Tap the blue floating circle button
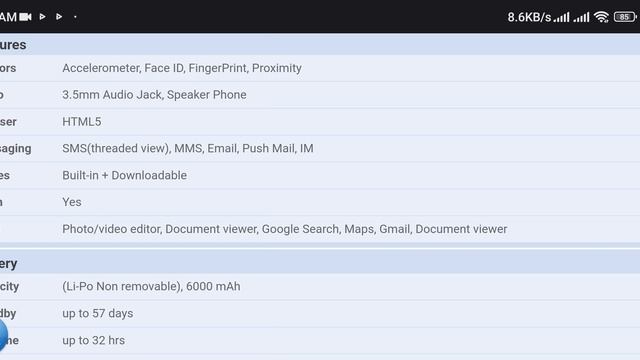 pos(3,335)
